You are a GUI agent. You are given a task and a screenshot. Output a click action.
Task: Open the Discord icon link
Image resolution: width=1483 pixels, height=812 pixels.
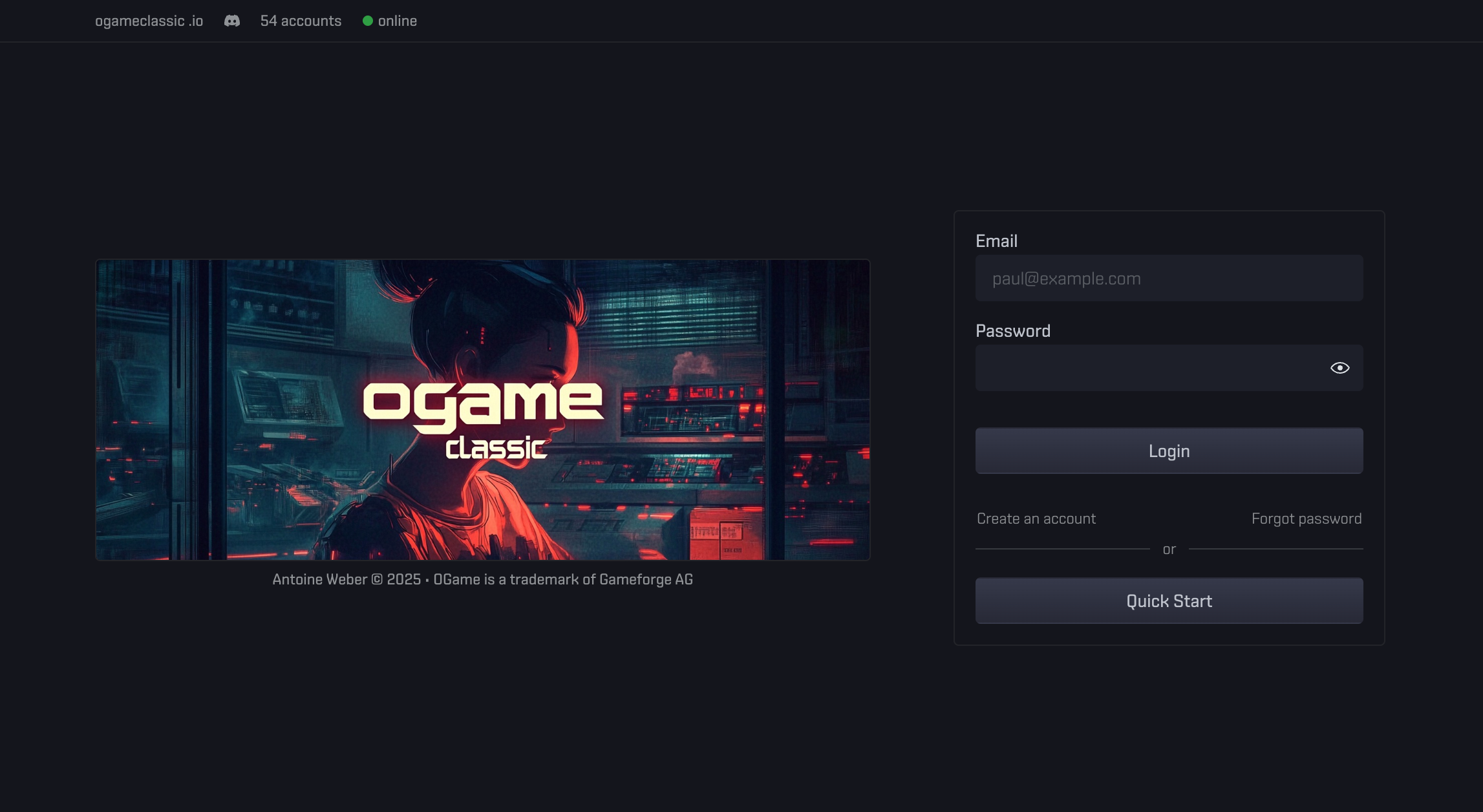(232, 21)
